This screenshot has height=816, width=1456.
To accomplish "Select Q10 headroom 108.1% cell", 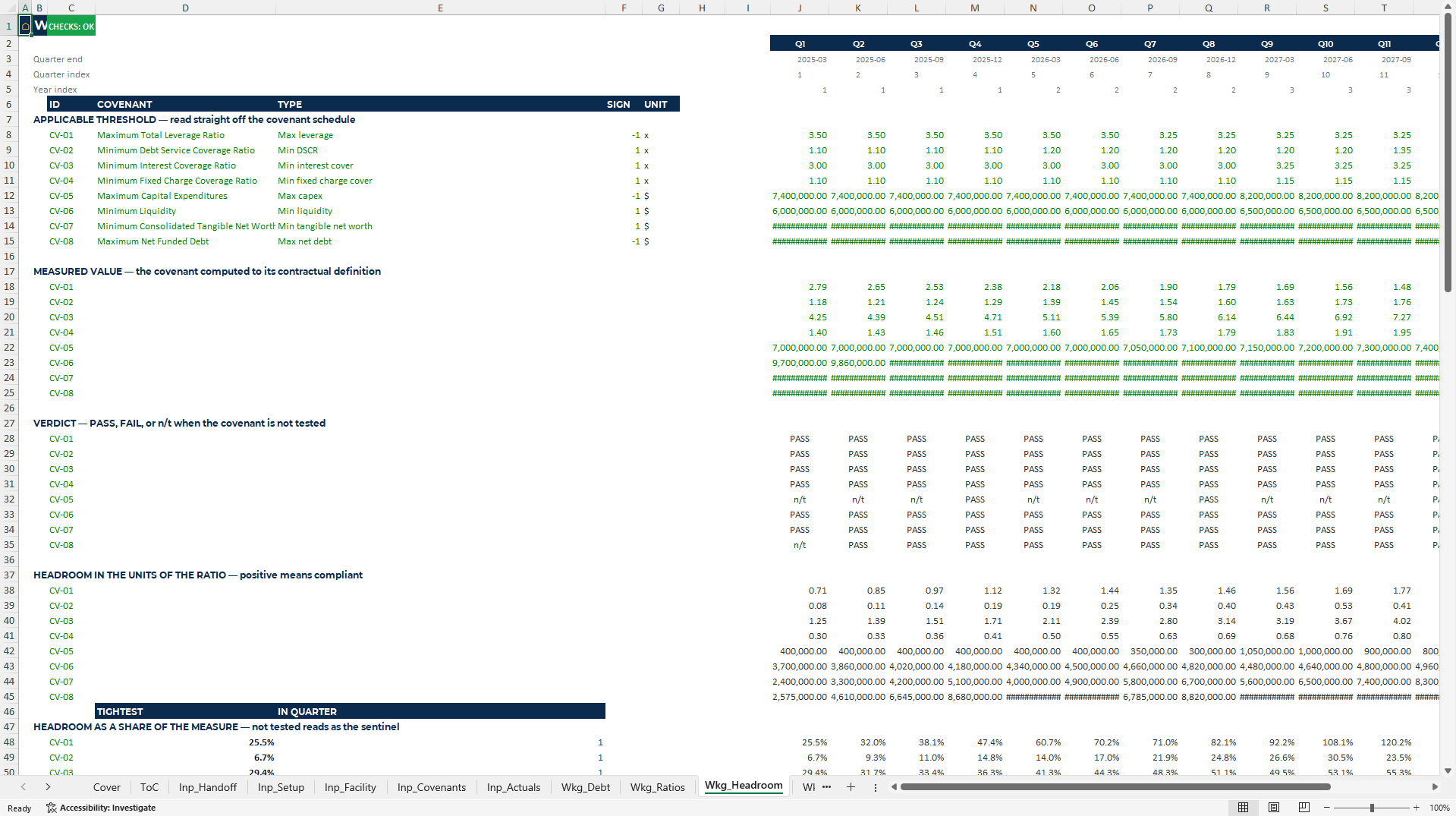I will tap(1325, 742).
